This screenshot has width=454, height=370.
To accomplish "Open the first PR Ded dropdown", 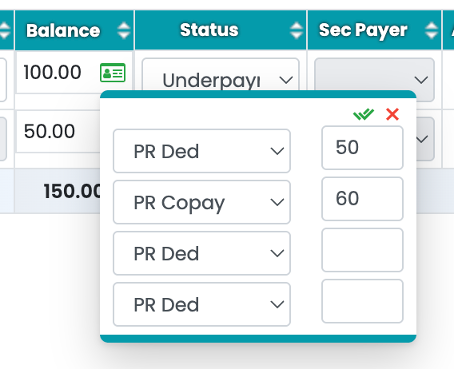I will pos(202,151).
